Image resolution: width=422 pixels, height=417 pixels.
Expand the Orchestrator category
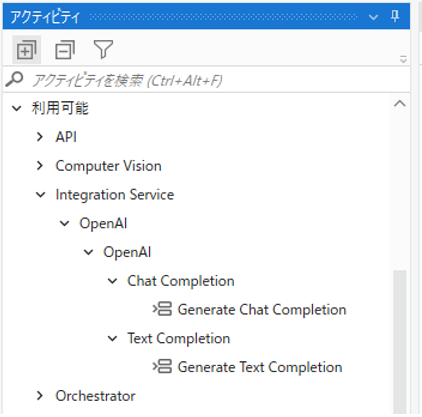(40, 396)
